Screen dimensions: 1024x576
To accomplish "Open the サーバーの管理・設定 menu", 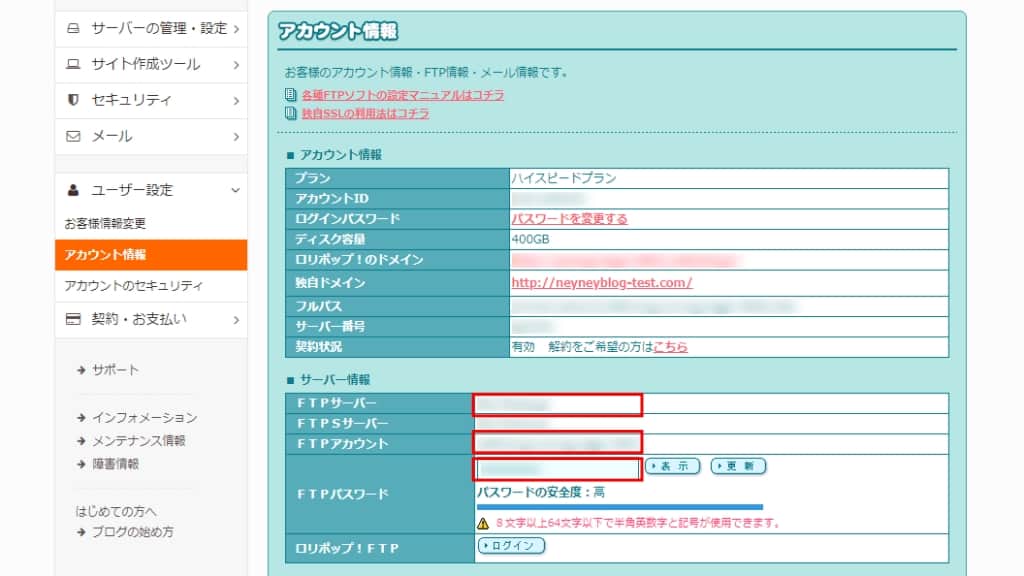I will (x=151, y=29).
